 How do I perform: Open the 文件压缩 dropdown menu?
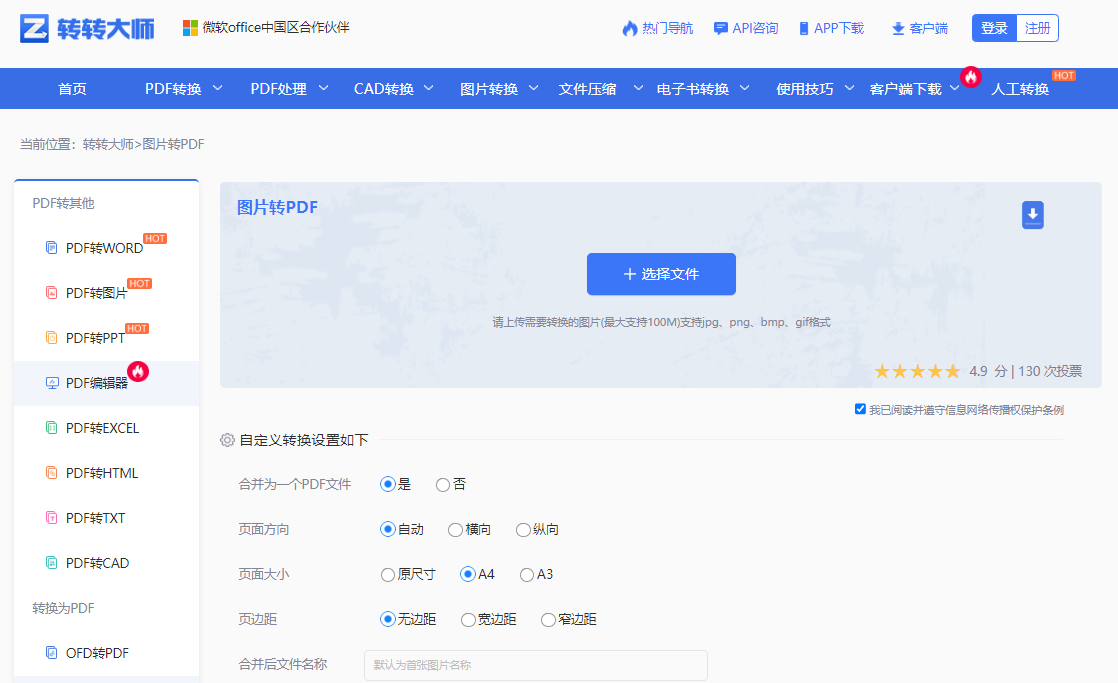[589, 88]
